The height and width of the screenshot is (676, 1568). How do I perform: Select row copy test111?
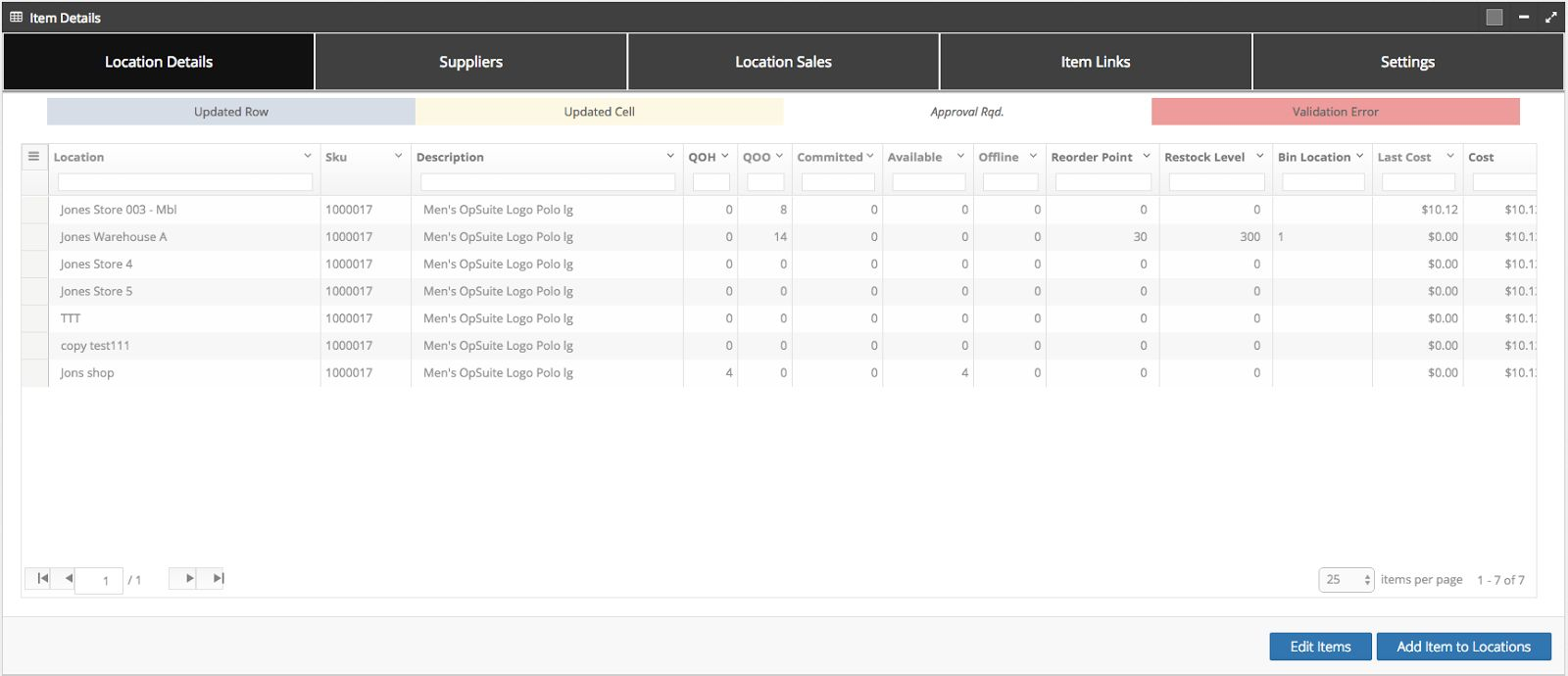point(779,346)
